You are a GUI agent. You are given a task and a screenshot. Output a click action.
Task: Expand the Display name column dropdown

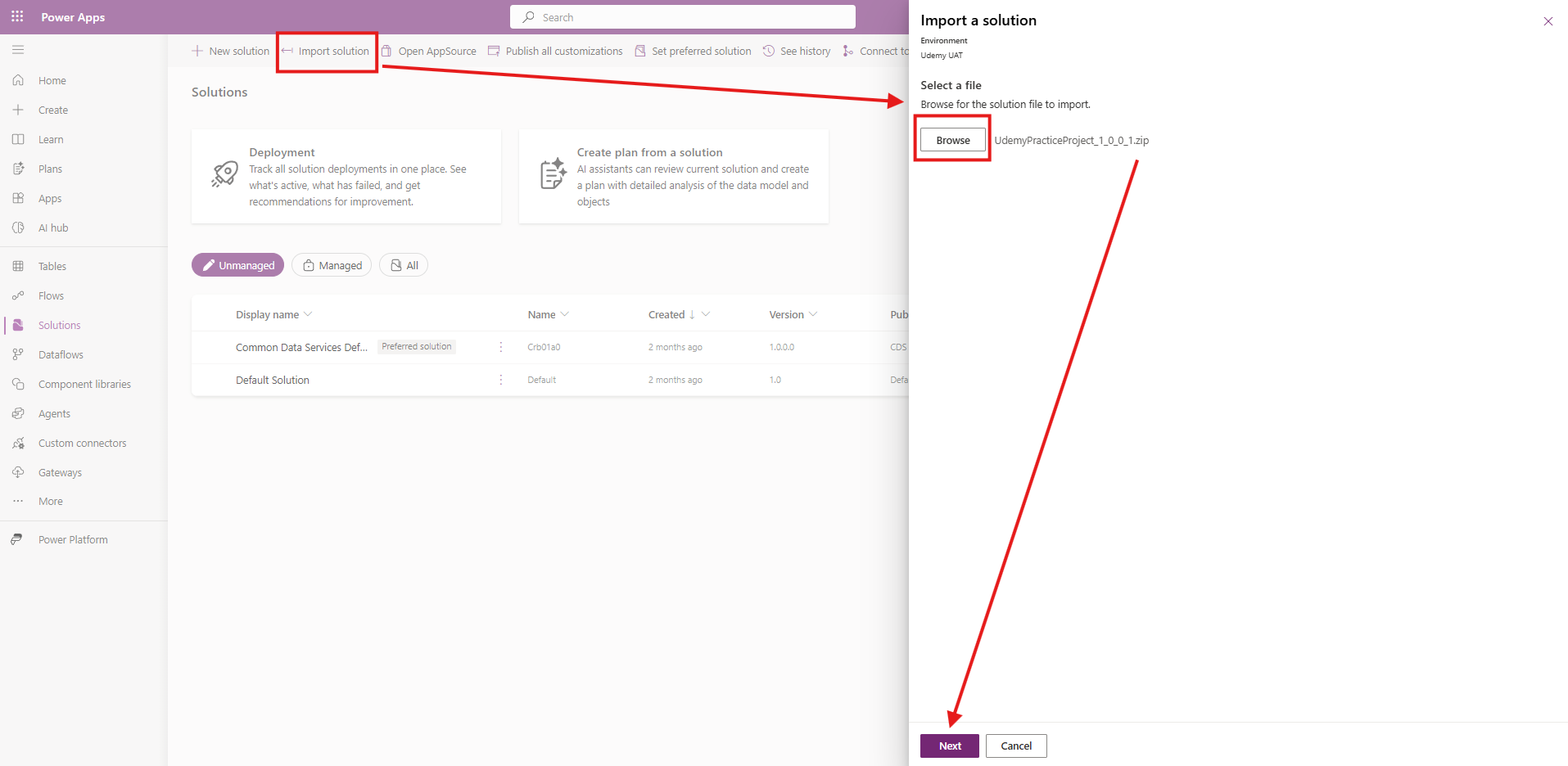pyautogui.click(x=308, y=314)
